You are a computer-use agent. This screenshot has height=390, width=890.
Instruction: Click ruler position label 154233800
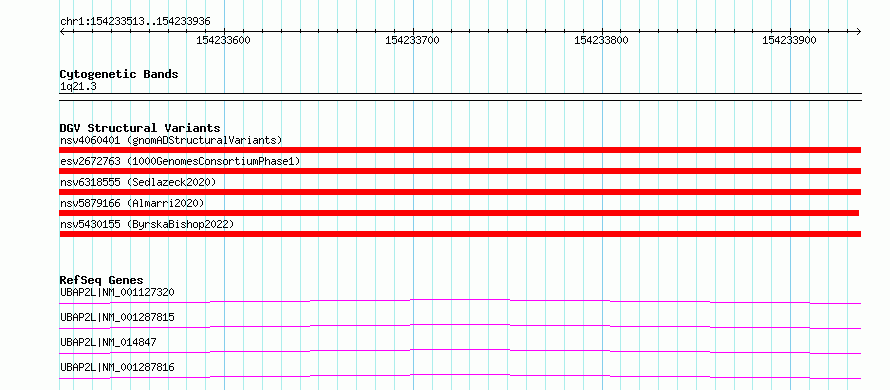(x=601, y=41)
